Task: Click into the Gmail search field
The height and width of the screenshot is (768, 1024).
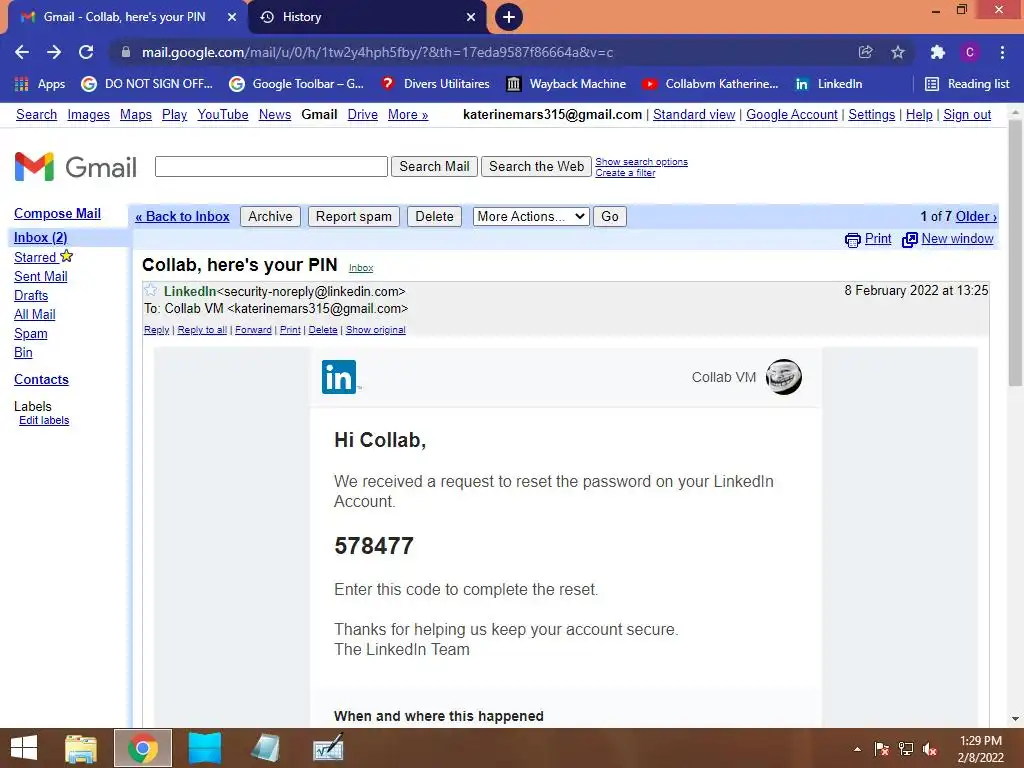Action: click(271, 167)
